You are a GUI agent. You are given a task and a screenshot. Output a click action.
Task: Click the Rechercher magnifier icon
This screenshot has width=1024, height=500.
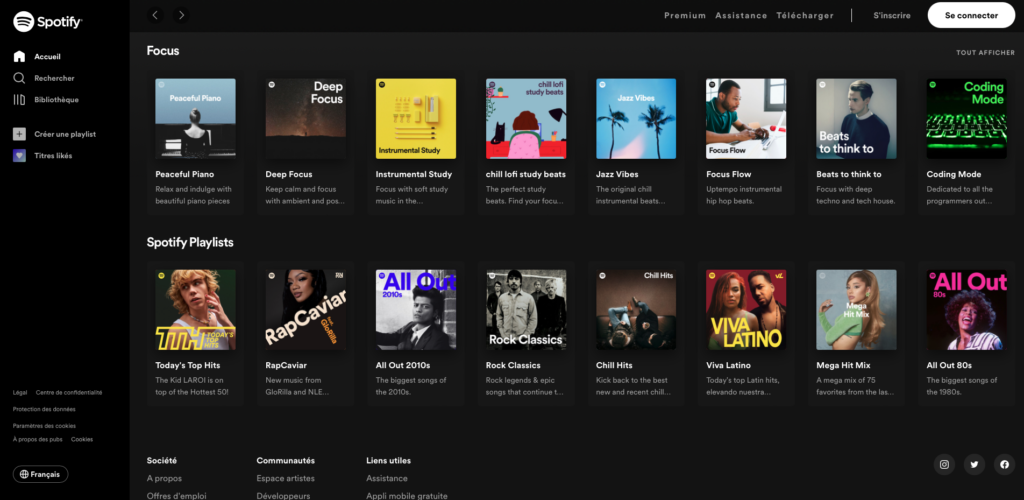20,78
